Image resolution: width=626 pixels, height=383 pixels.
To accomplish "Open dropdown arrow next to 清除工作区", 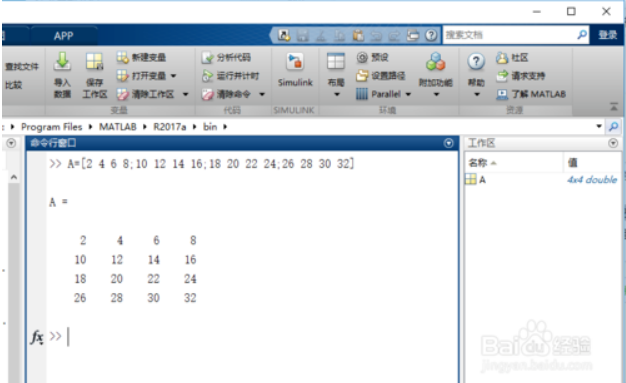I will pyautogui.click(x=186, y=94).
